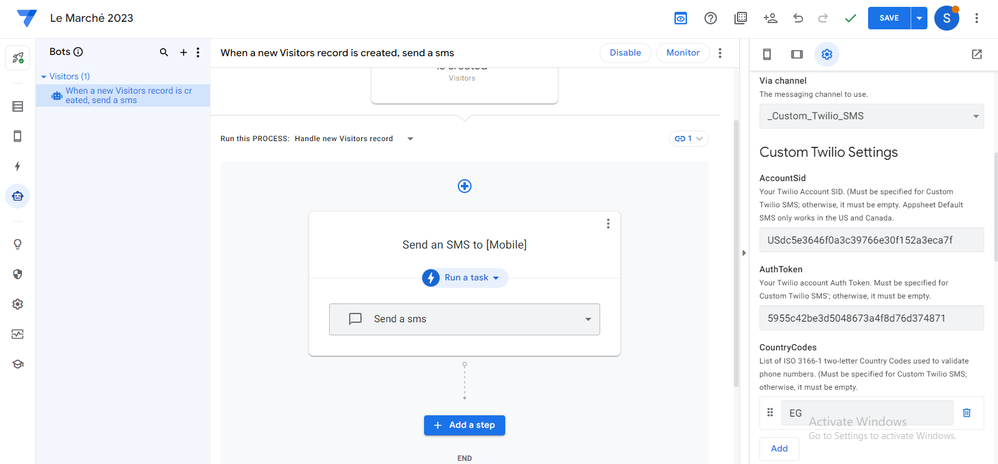The image size is (998, 464).
Task: Click the bot title text in header
Action: pos(337,53)
